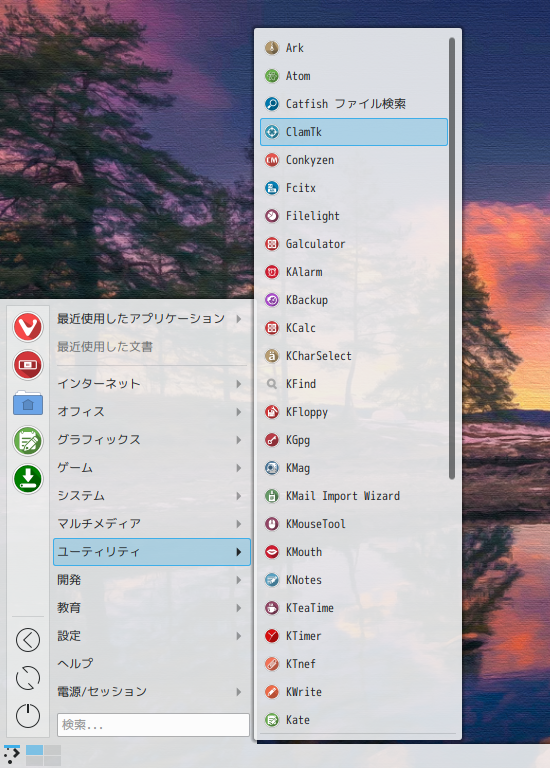
Task: Click the power shutdown icon
Action: [x=28, y=716]
